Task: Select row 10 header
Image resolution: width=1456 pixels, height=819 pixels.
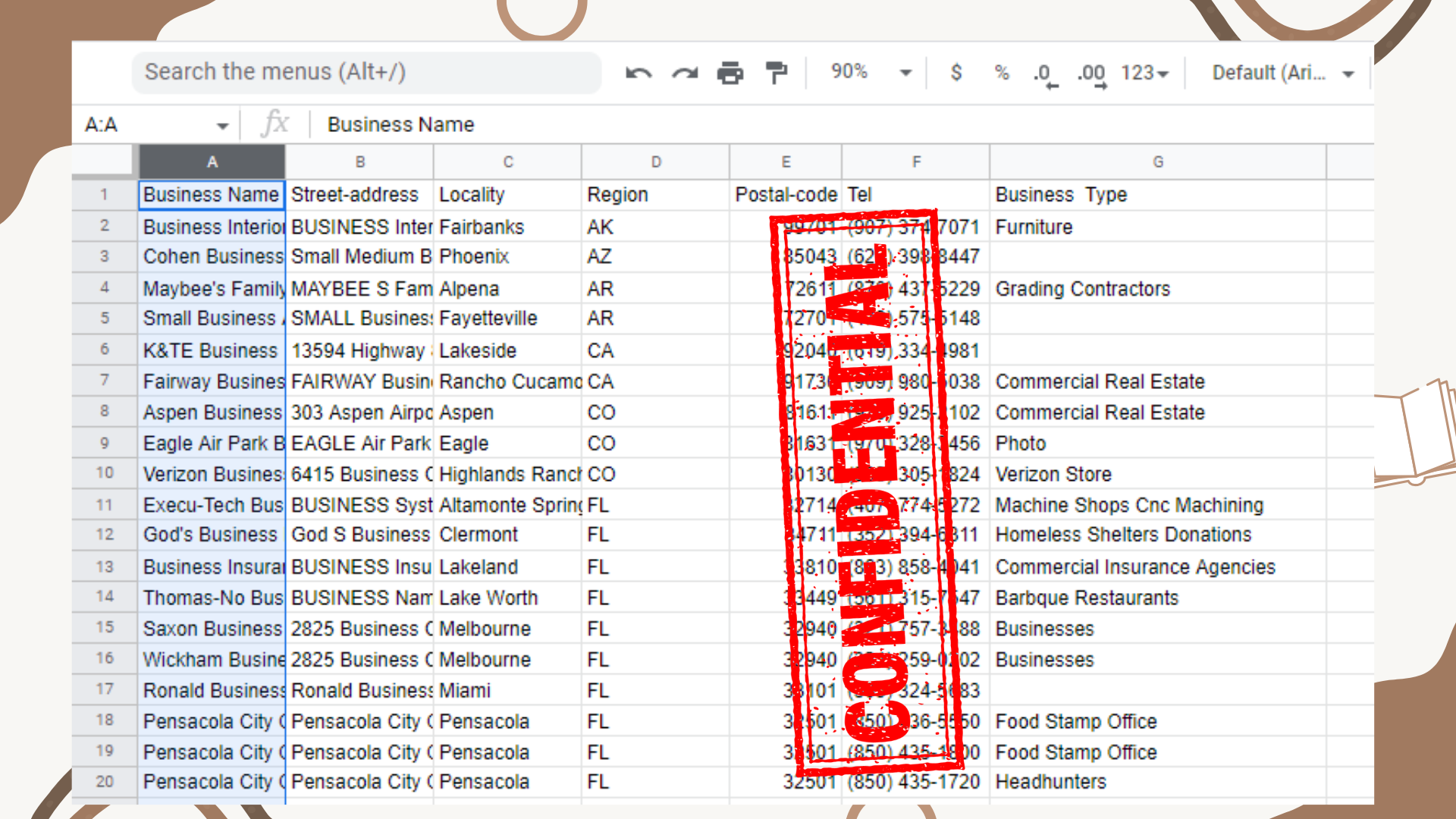Action: tap(105, 473)
